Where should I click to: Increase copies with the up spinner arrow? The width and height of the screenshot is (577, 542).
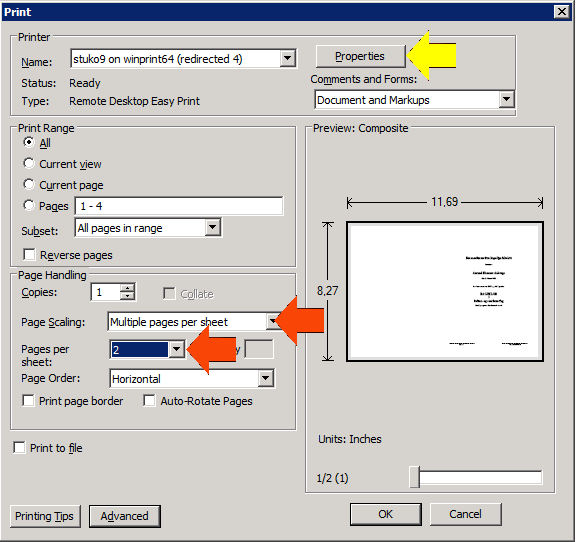coord(127,288)
